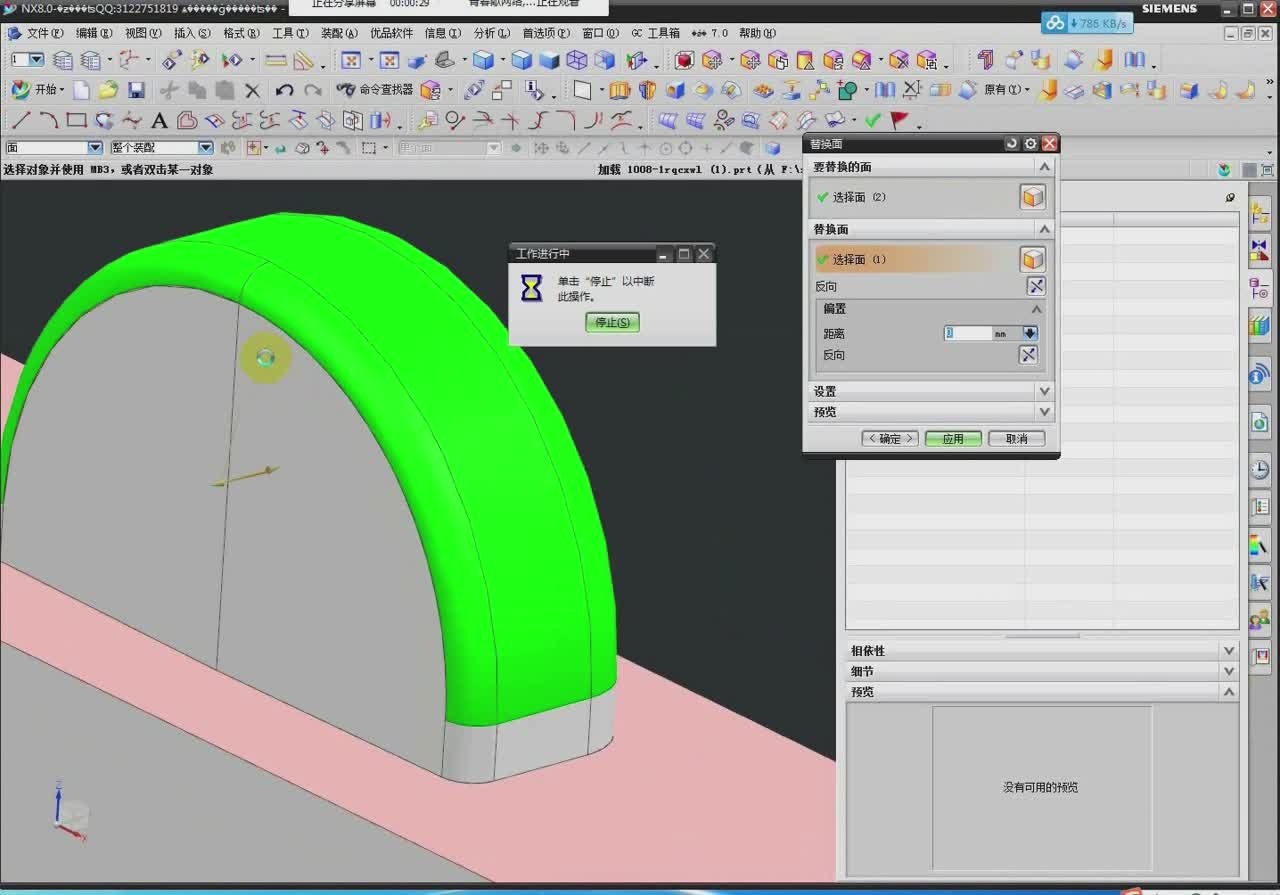Click face selector cube for 要替换的面
The width and height of the screenshot is (1280, 895).
point(1032,197)
